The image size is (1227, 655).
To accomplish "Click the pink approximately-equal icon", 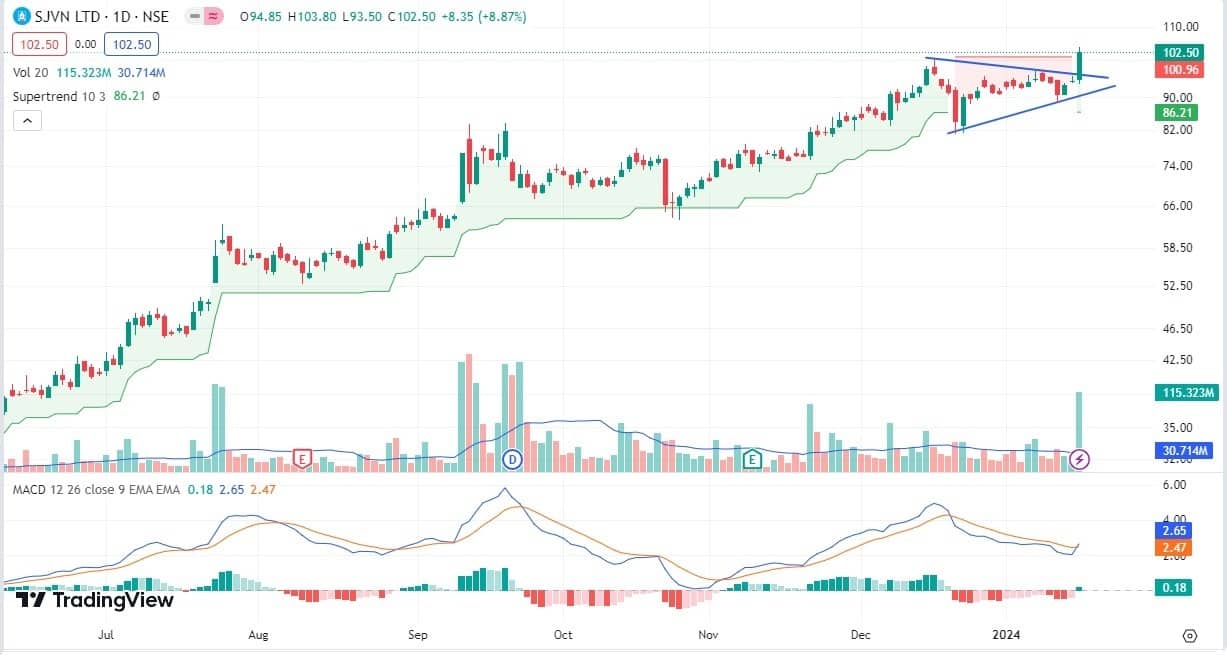I will (212, 17).
